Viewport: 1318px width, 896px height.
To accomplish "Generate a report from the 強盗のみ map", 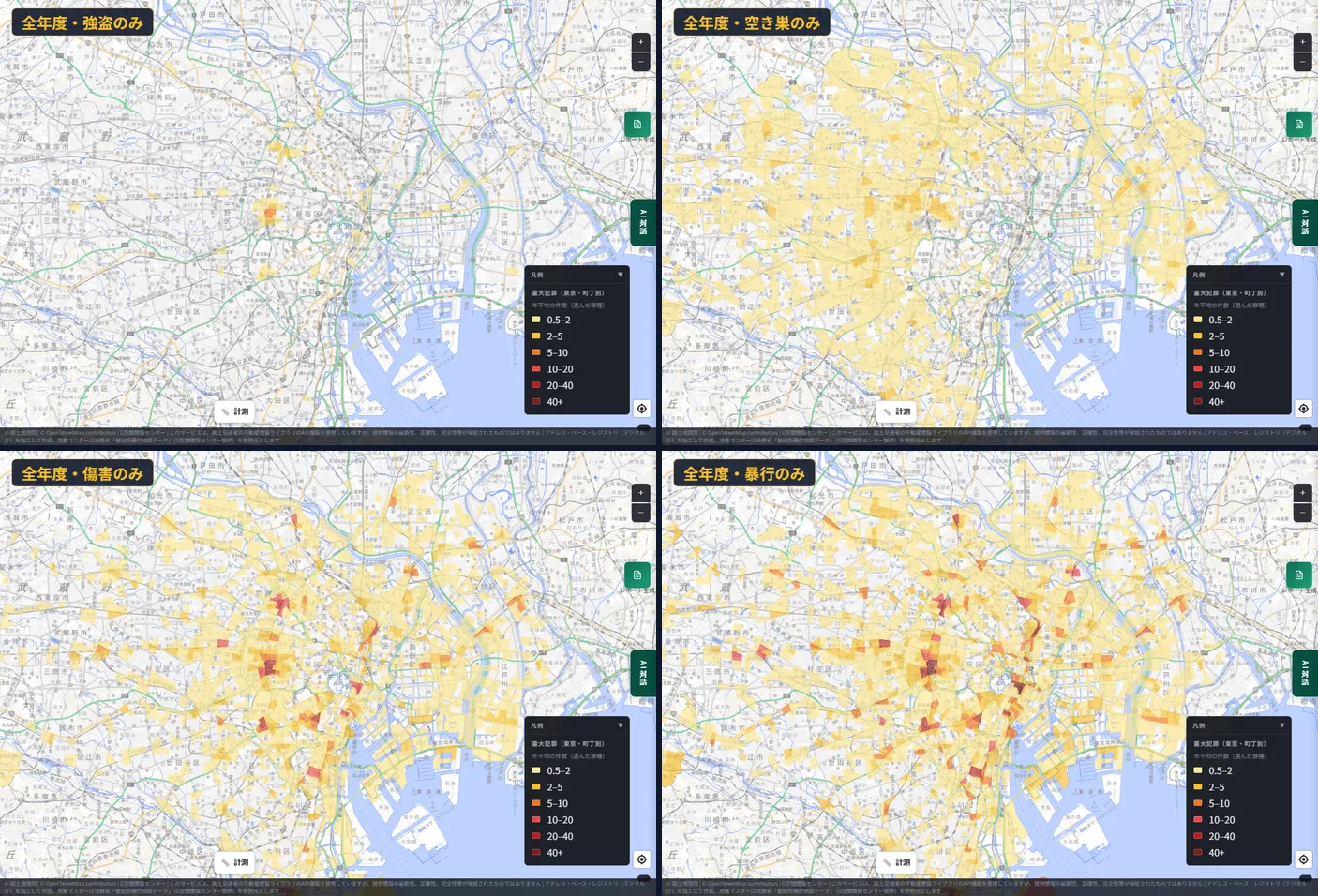I will 637,124.
